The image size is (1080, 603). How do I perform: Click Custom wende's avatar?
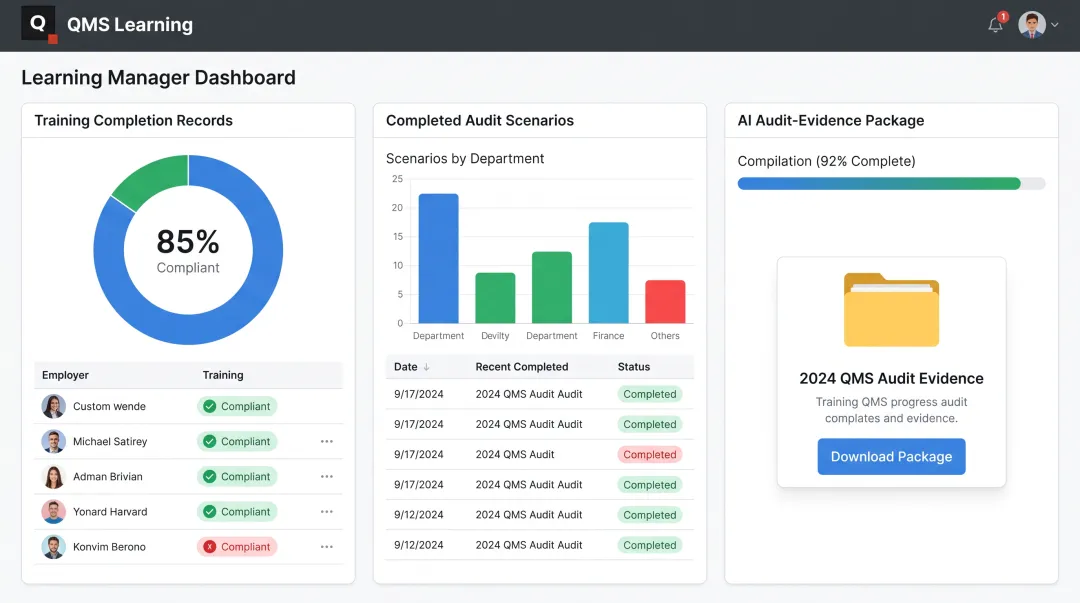tap(54, 407)
